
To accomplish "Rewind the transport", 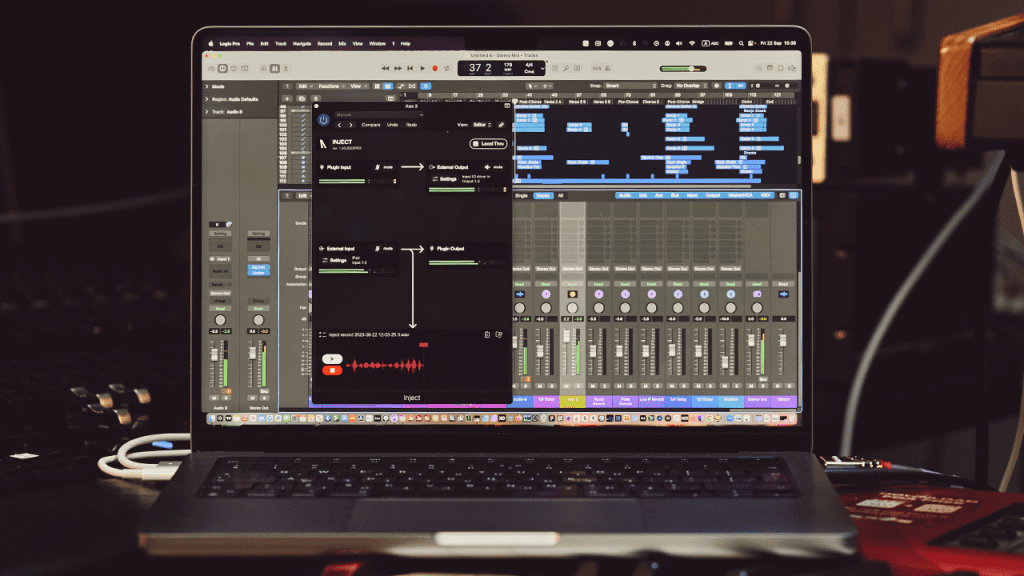I will (385, 68).
